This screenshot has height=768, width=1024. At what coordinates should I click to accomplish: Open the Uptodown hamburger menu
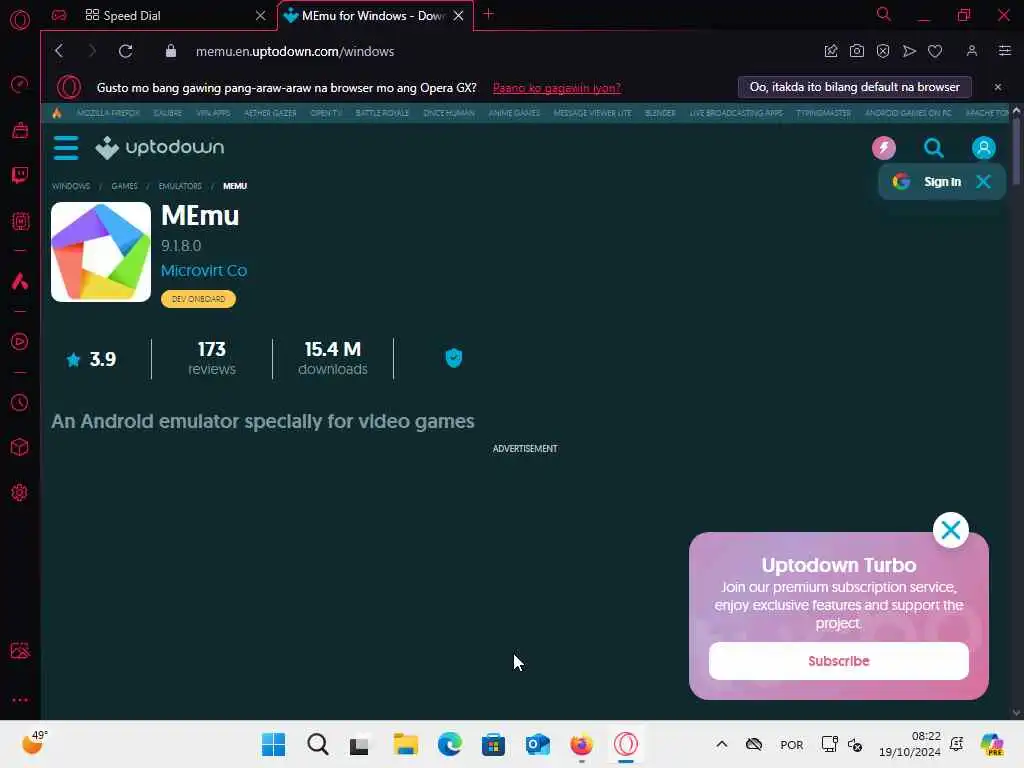[x=66, y=148]
